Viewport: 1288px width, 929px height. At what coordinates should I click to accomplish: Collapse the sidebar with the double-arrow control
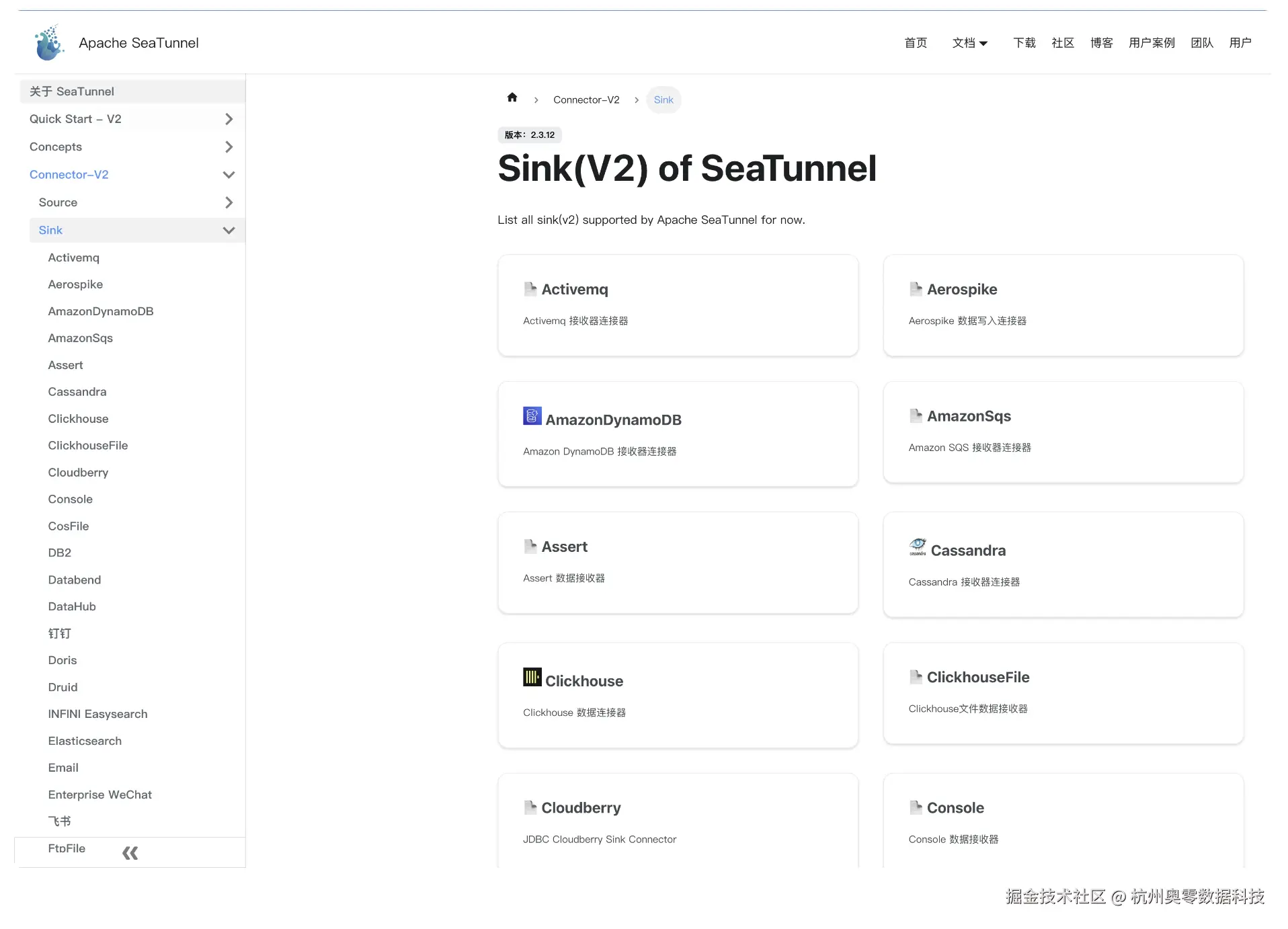(x=130, y=852)
